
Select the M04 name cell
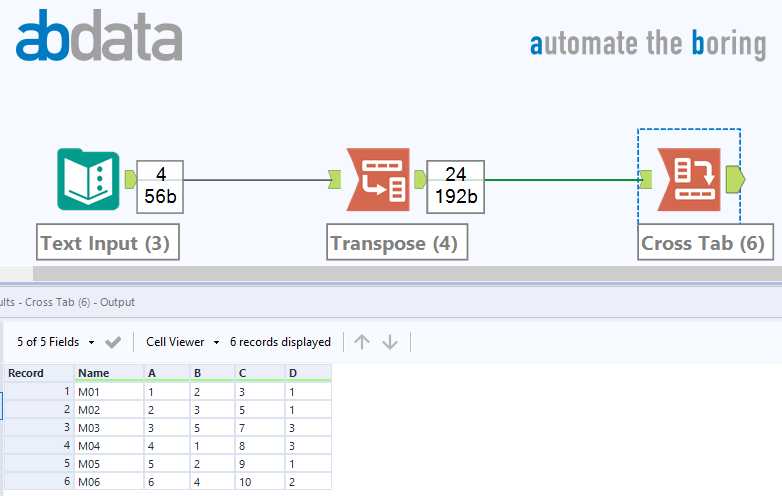(x=109, y=446)
